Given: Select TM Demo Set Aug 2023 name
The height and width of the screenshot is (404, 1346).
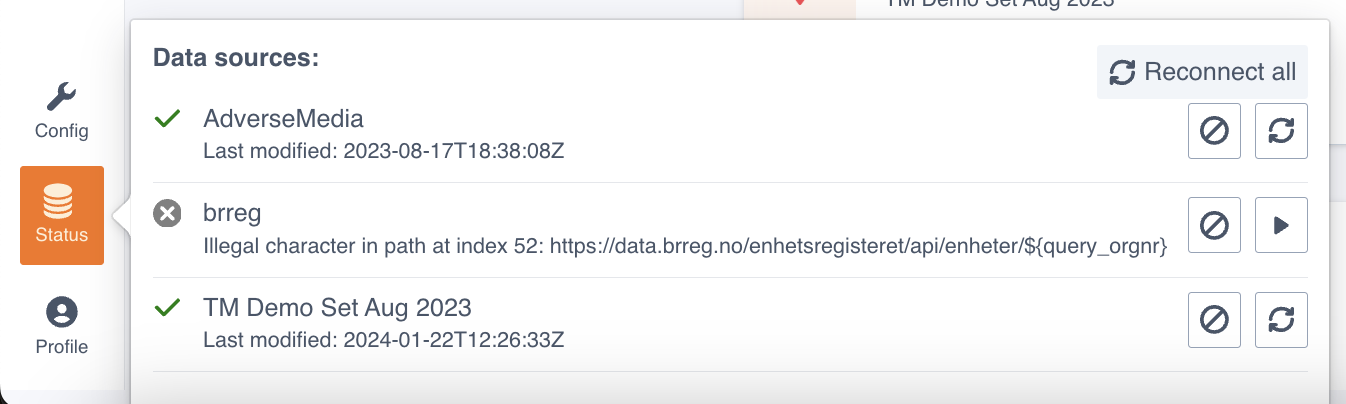Looking at the screenshot, I should pos(337,307).
